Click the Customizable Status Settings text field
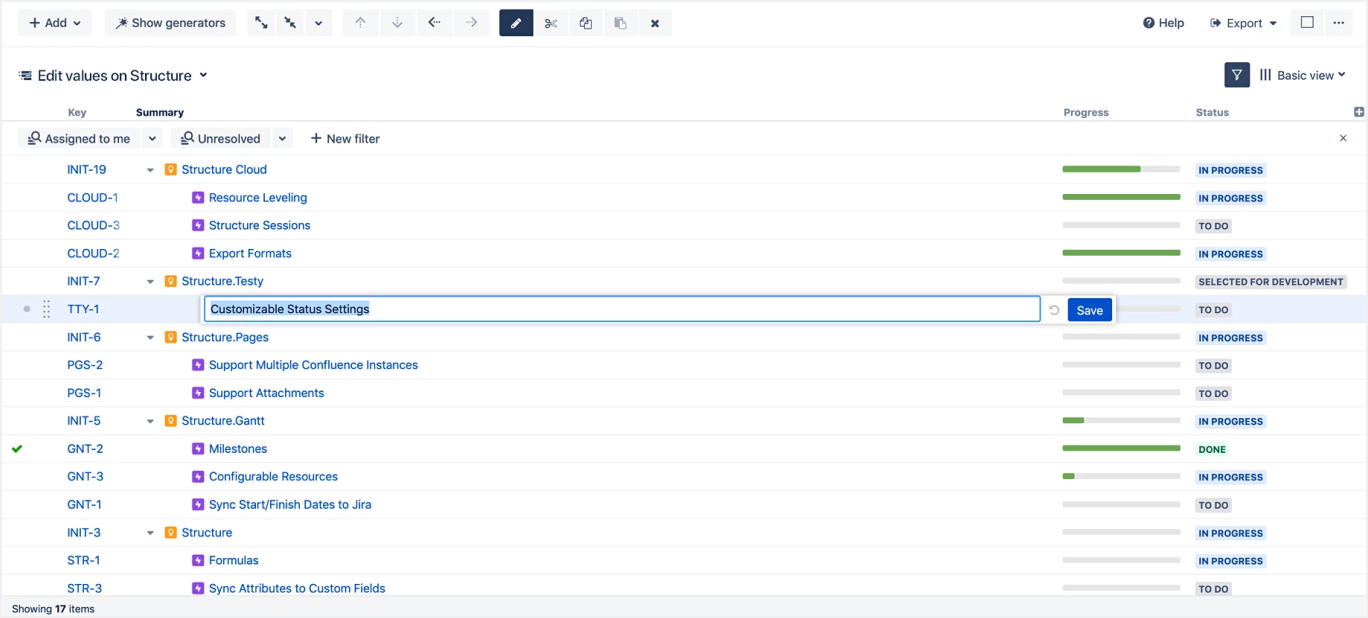 click(621, 310)
